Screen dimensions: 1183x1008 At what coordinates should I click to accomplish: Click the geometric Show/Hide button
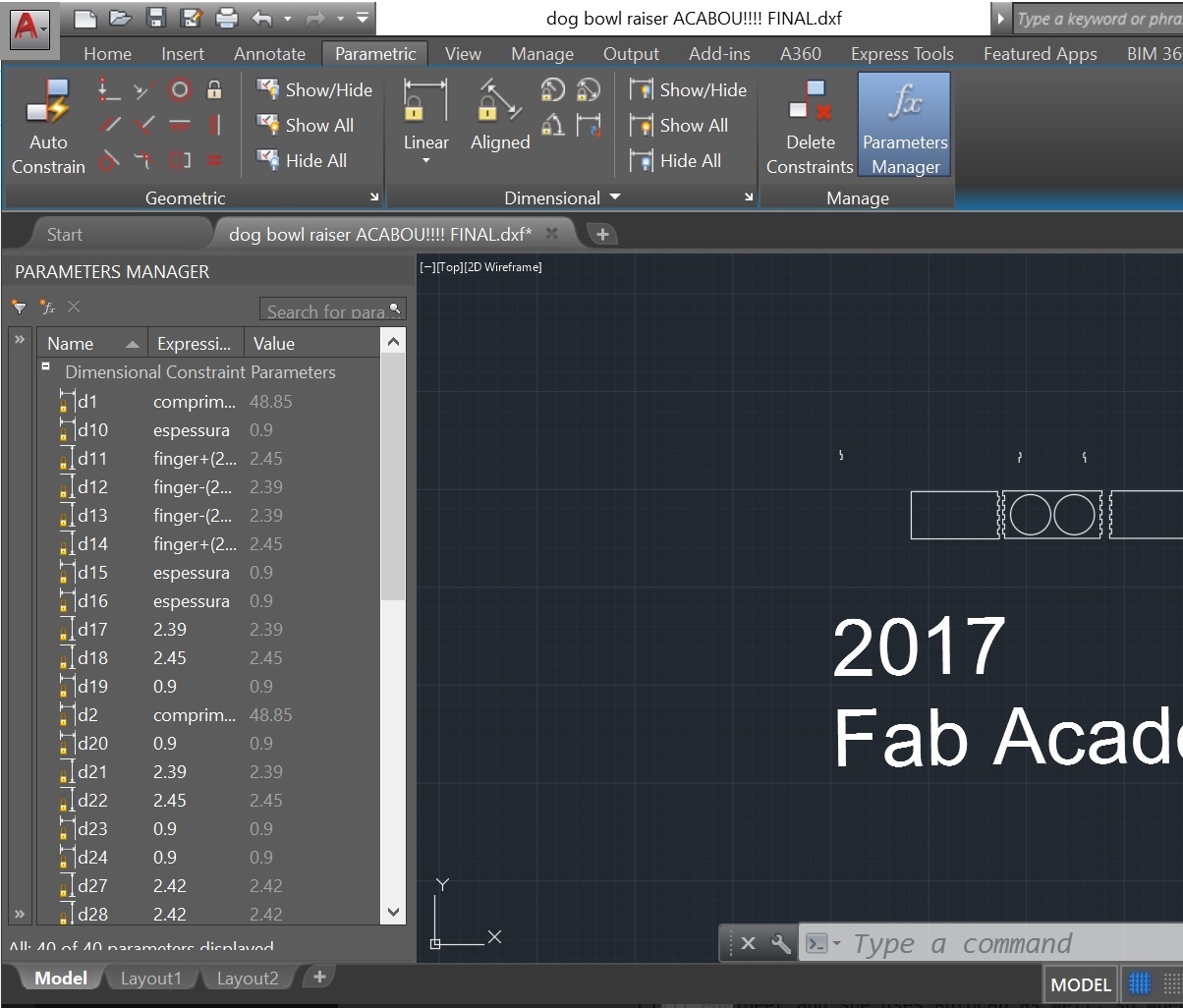(314, 90)
